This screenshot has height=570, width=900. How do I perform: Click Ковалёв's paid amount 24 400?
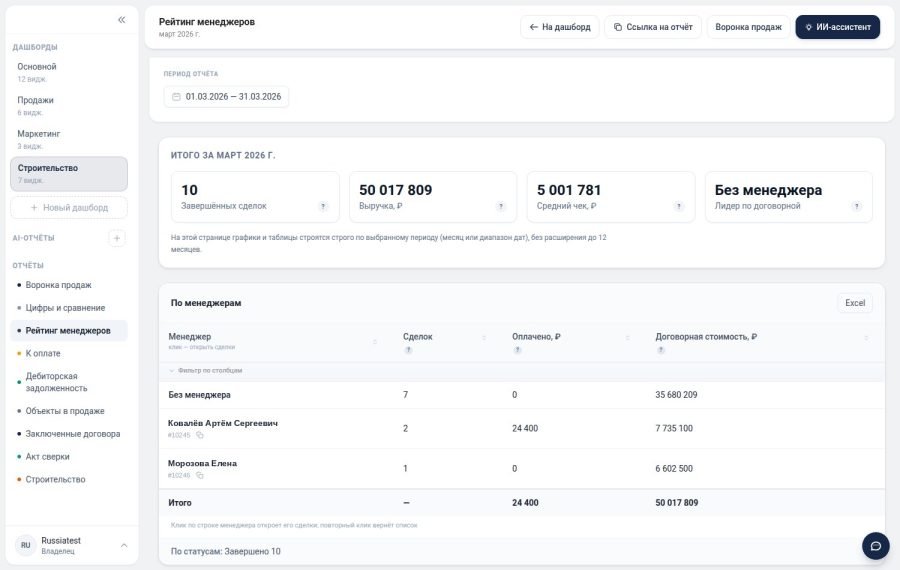[x=525, y=429]
